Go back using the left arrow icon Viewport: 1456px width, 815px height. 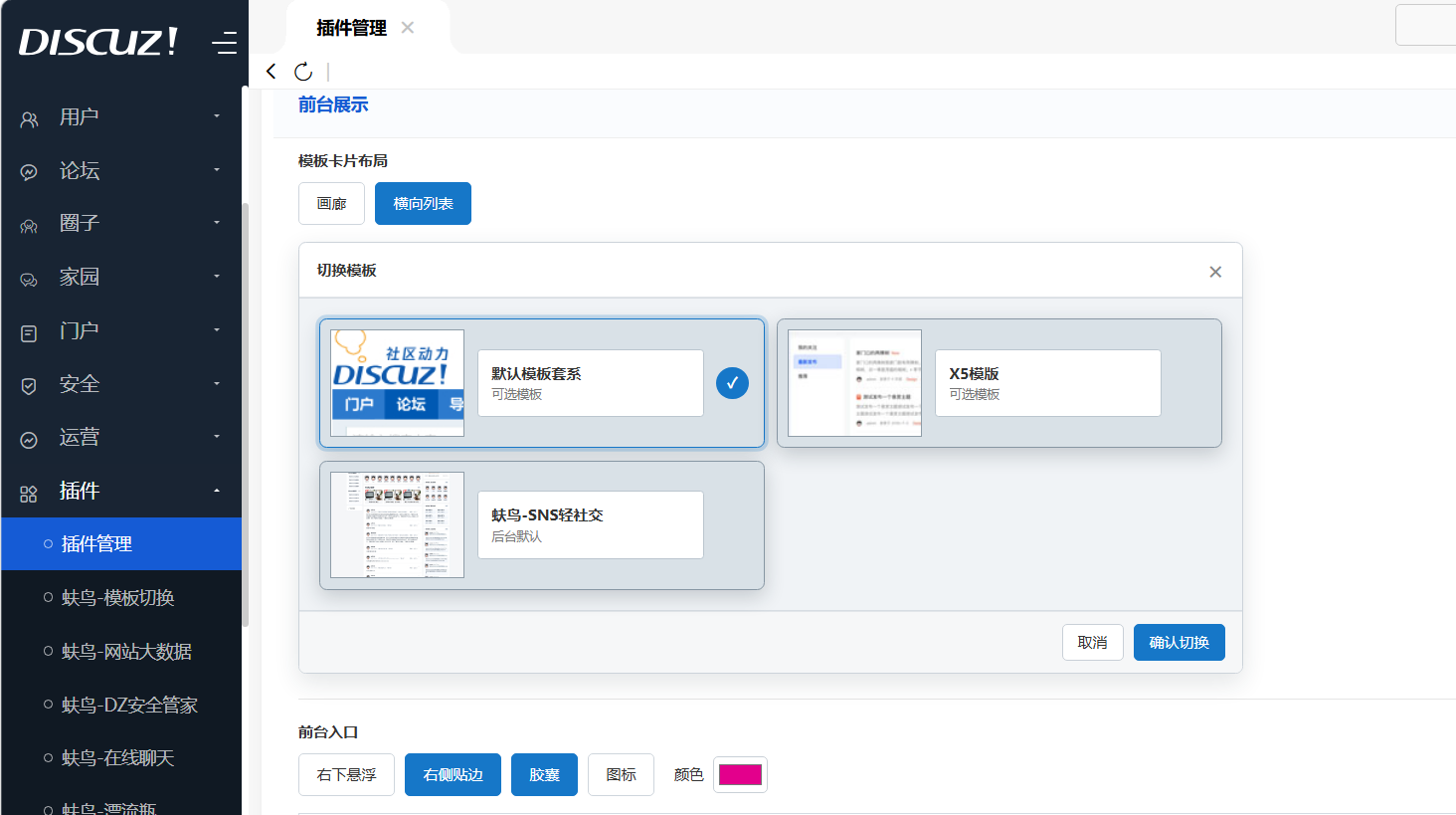click(271, 71)
